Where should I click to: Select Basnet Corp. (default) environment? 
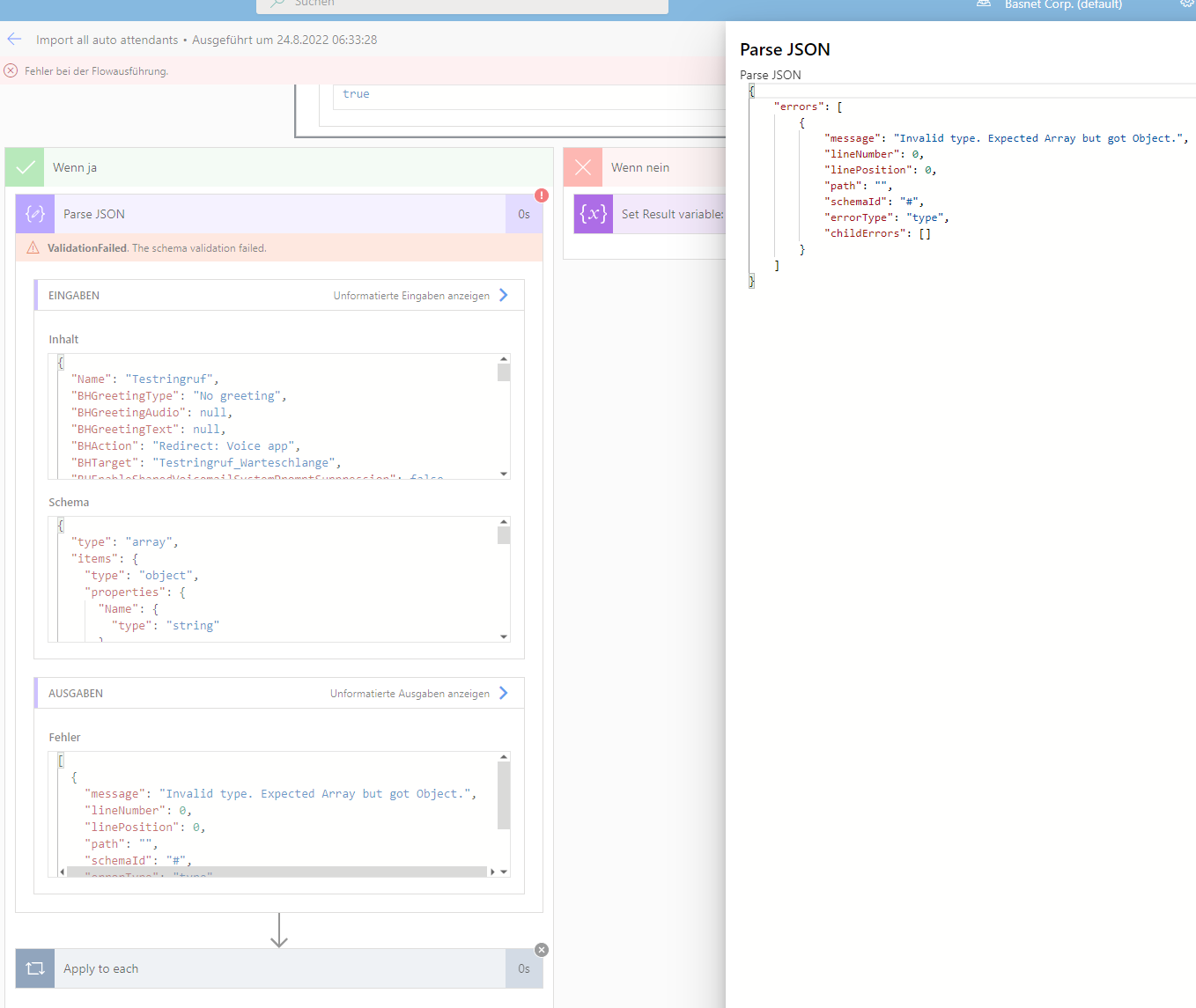point(1063,4)
